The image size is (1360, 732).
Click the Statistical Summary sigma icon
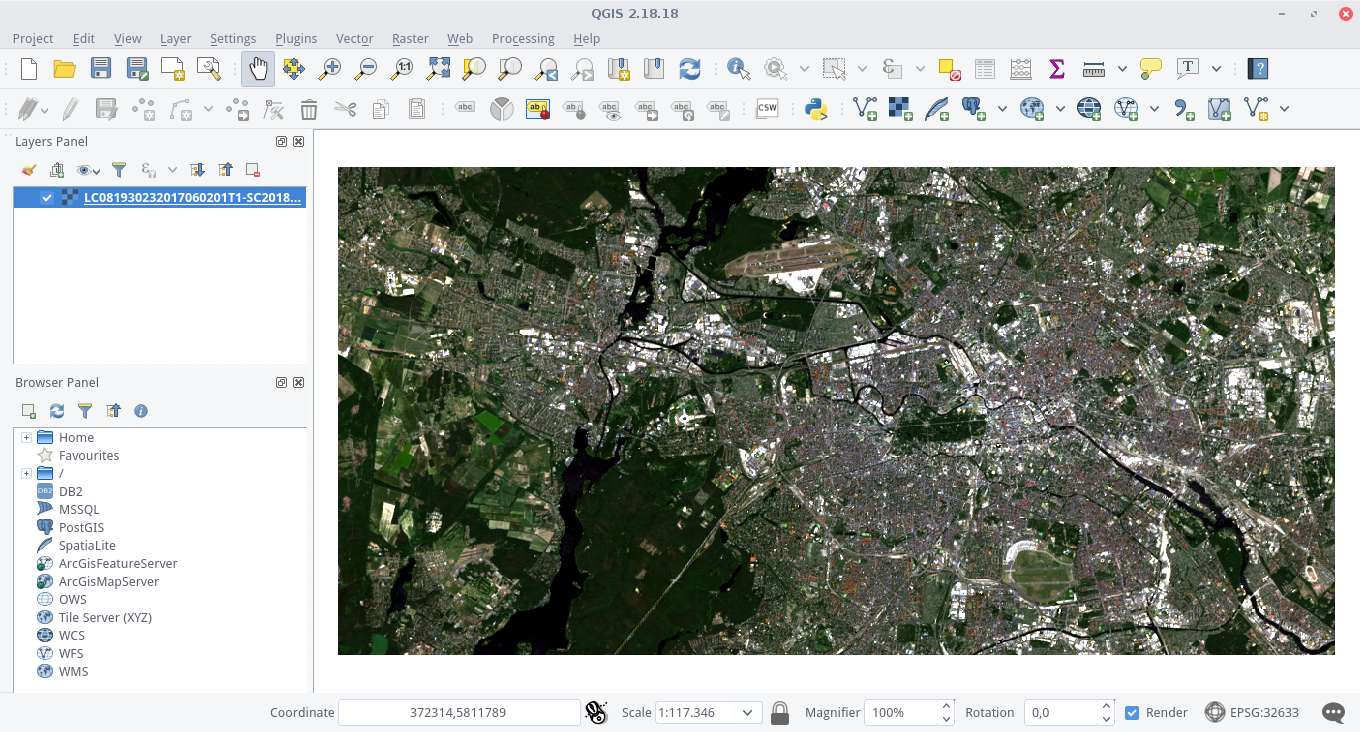(x=1056, y=69)
